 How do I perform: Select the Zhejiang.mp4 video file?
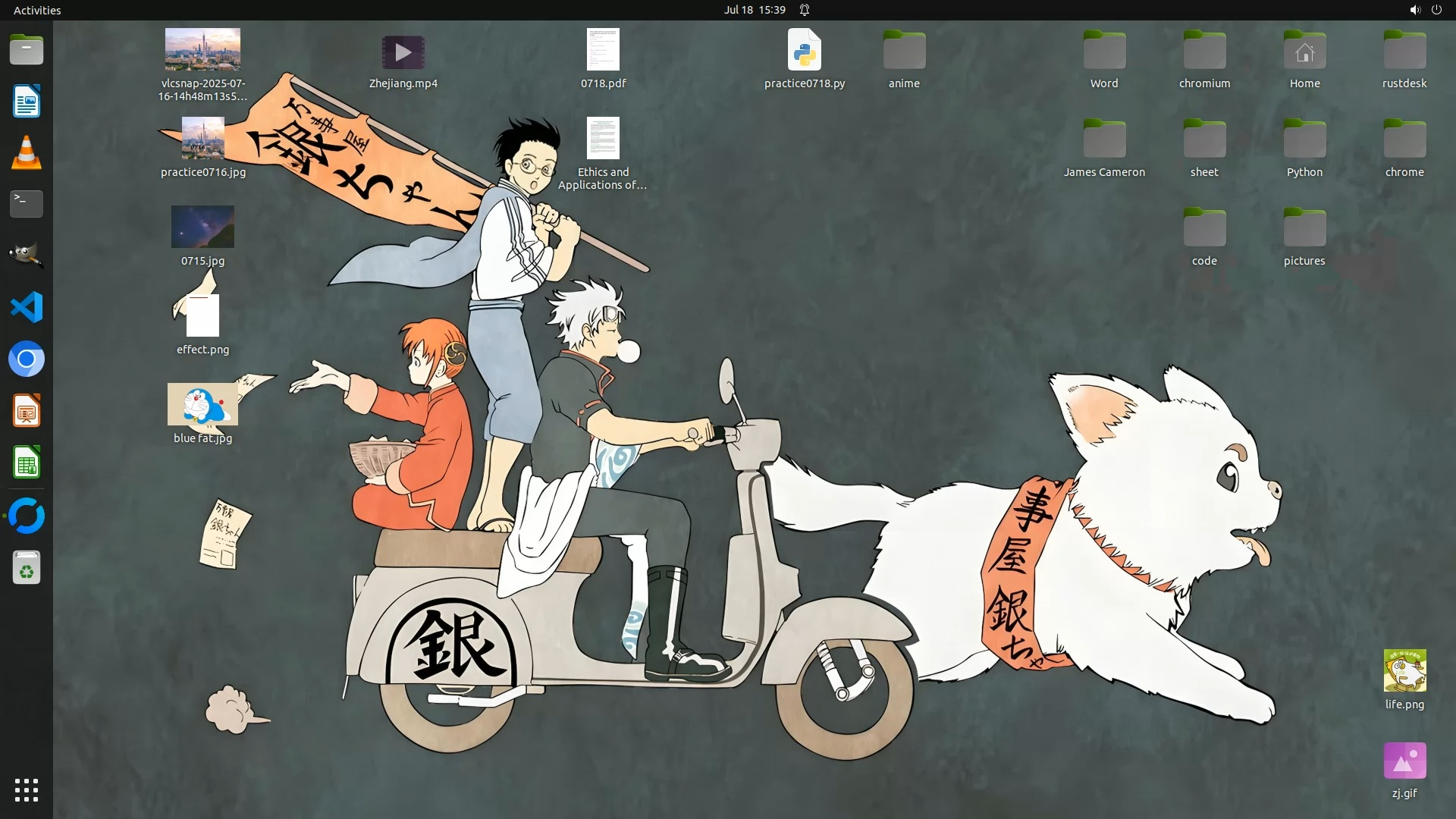[x=403, y=53]
